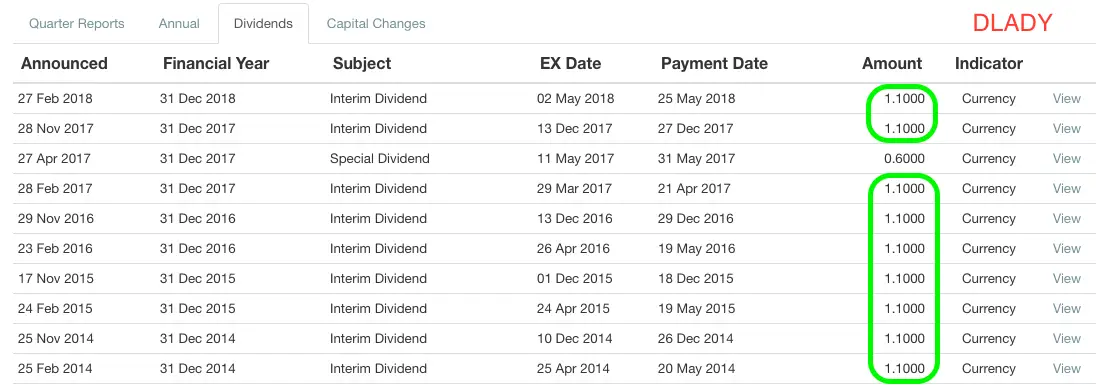1096x385 pixels.
Task: Click the Payment Date column header
Action: click(x=714, y=64)
